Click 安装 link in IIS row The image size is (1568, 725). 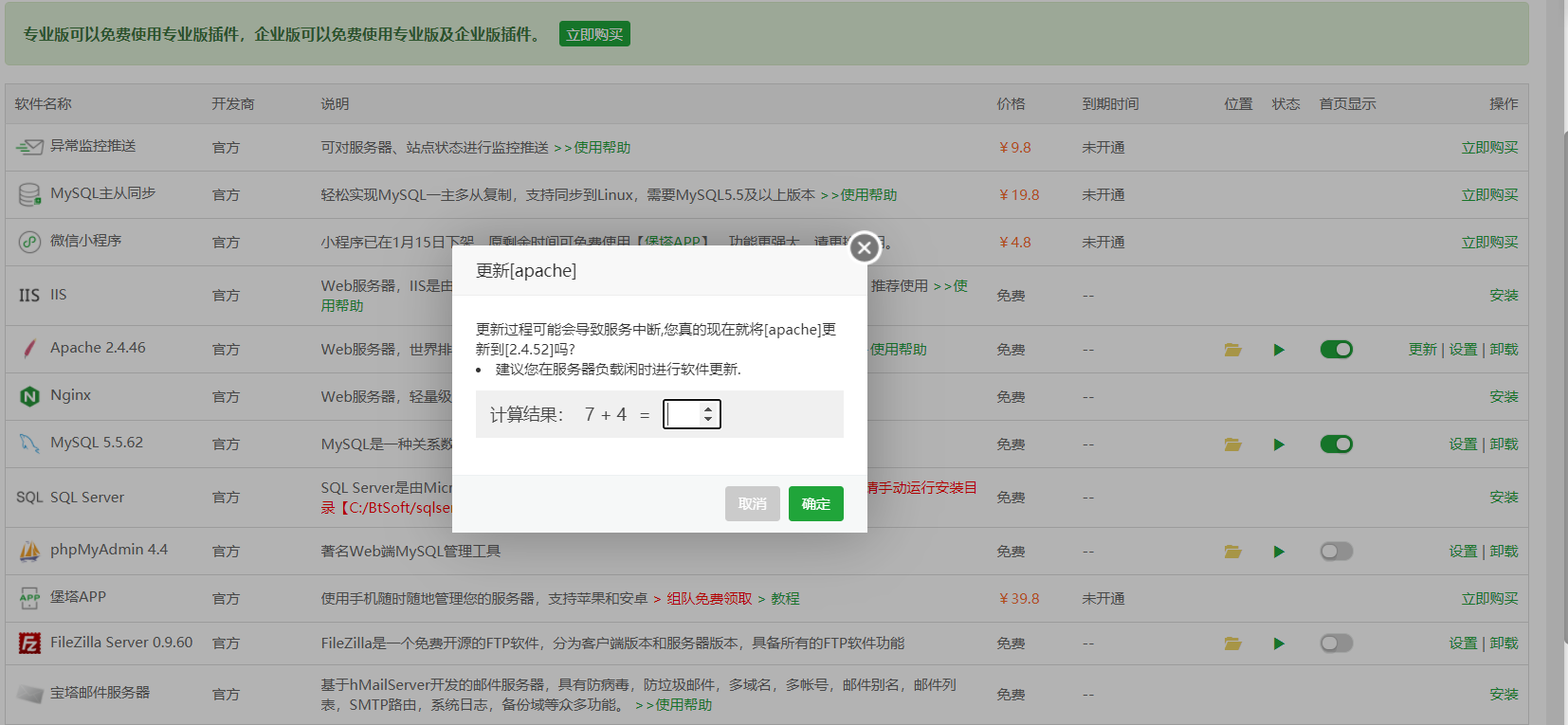coord(1504,296)
